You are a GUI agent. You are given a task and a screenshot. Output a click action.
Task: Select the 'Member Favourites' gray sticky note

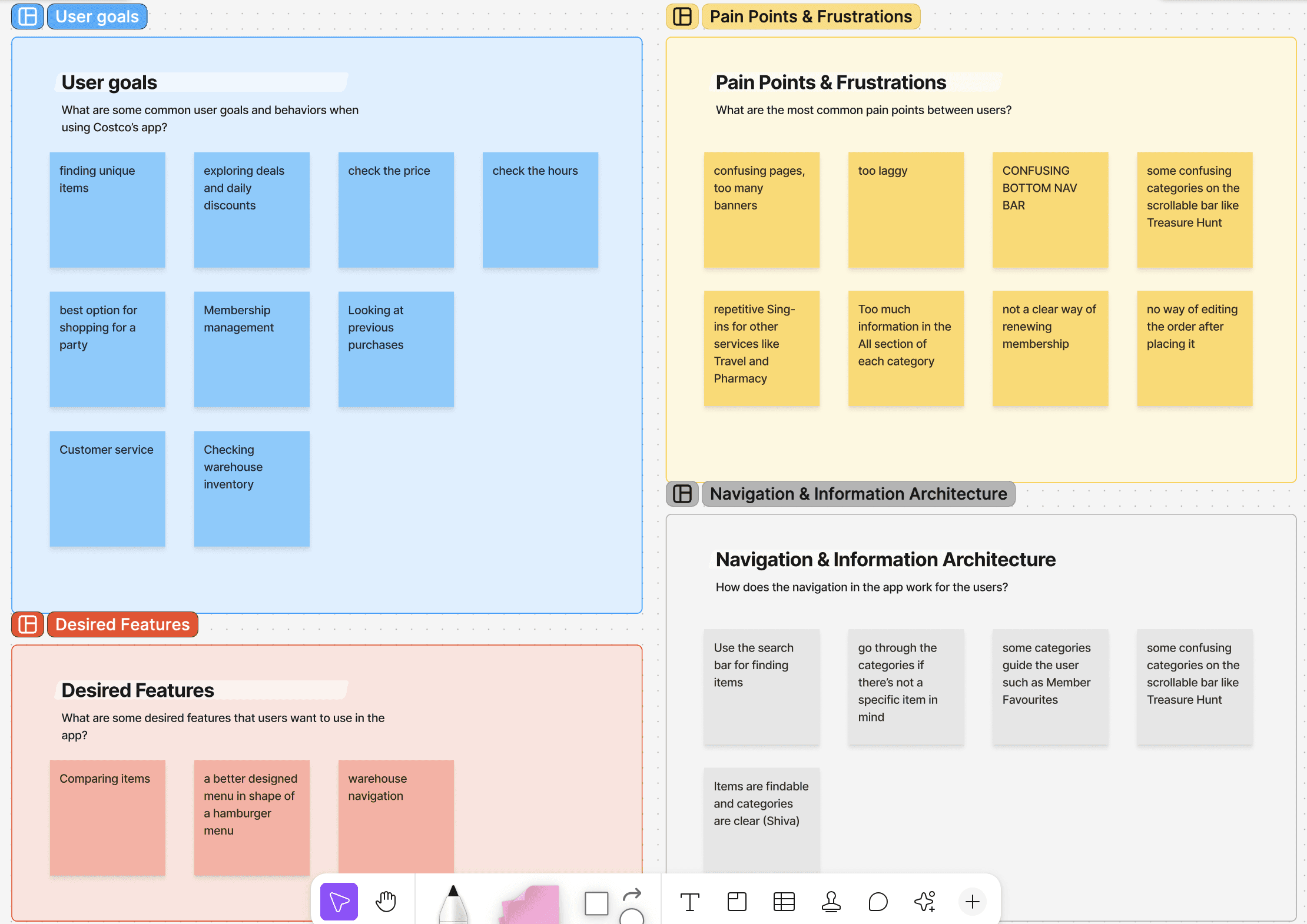tap(1050, 687)
